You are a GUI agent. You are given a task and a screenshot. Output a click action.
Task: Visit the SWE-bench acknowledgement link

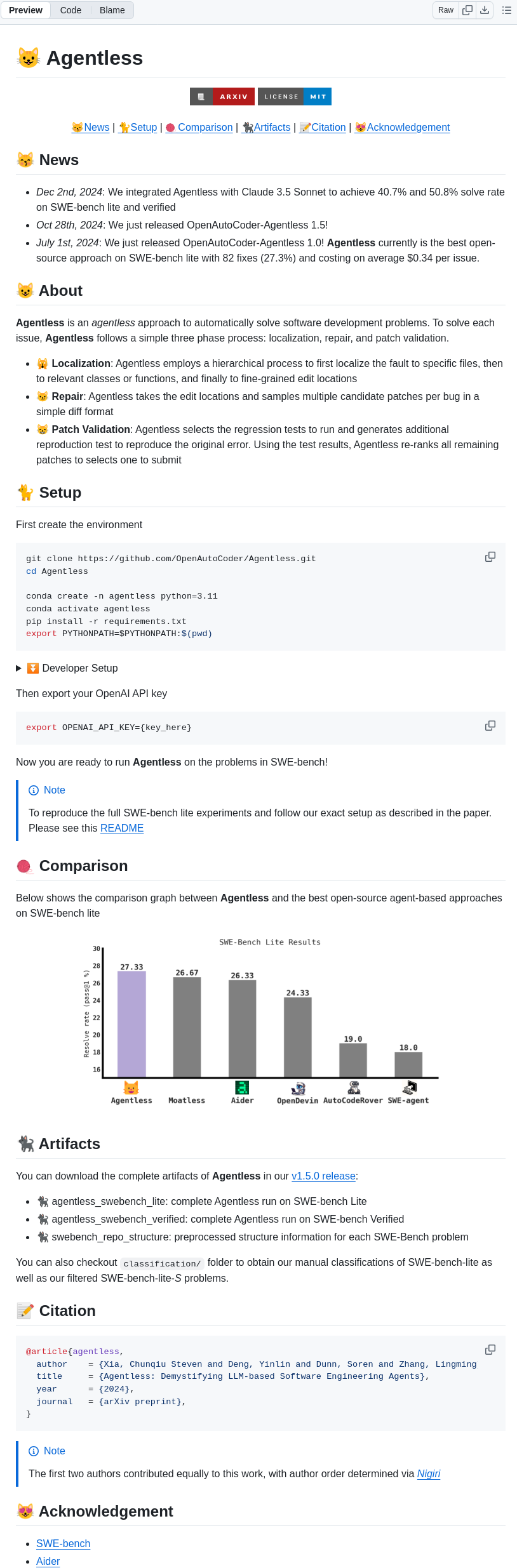click(x=63, y=1543)
